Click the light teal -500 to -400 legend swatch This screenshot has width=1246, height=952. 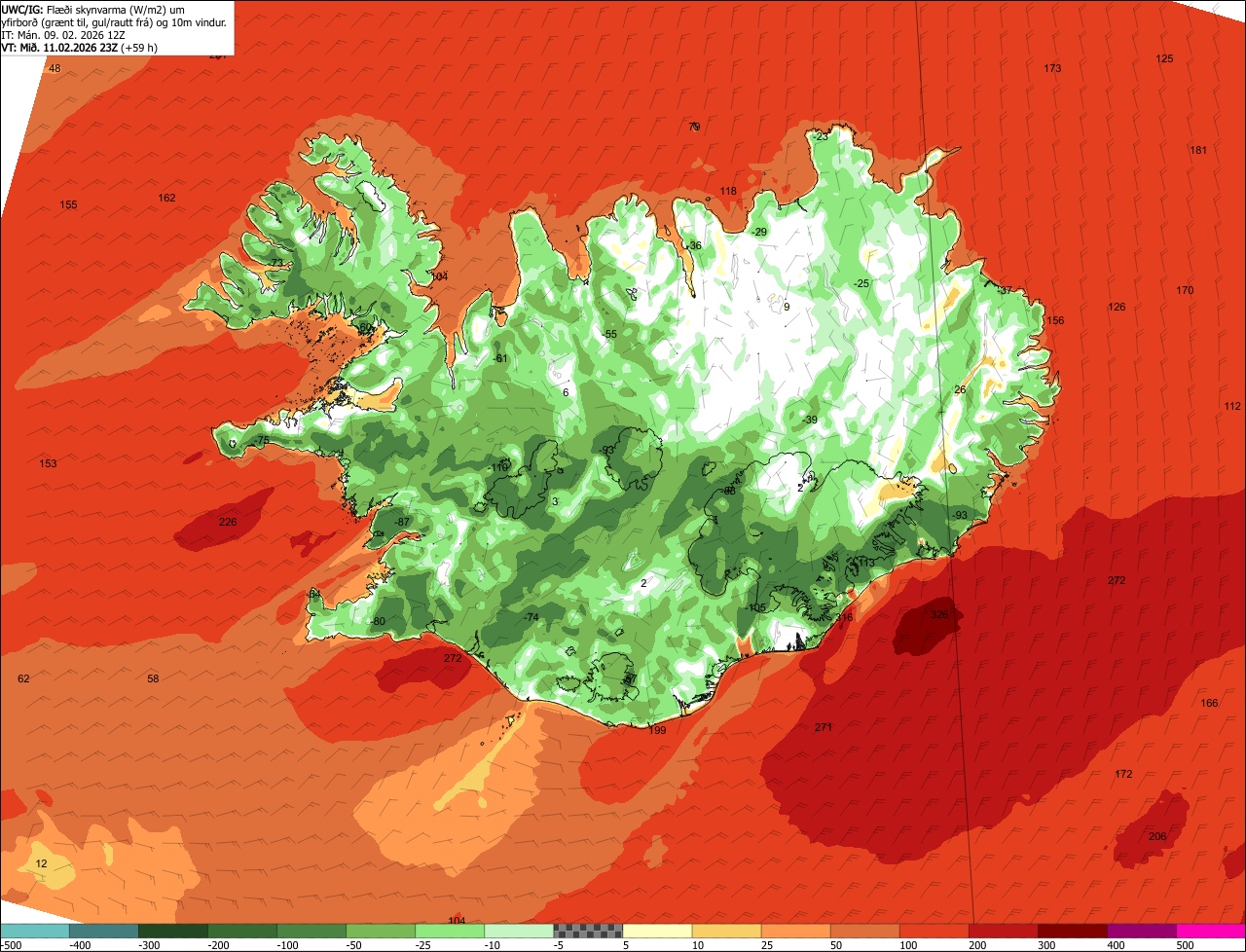35,931
